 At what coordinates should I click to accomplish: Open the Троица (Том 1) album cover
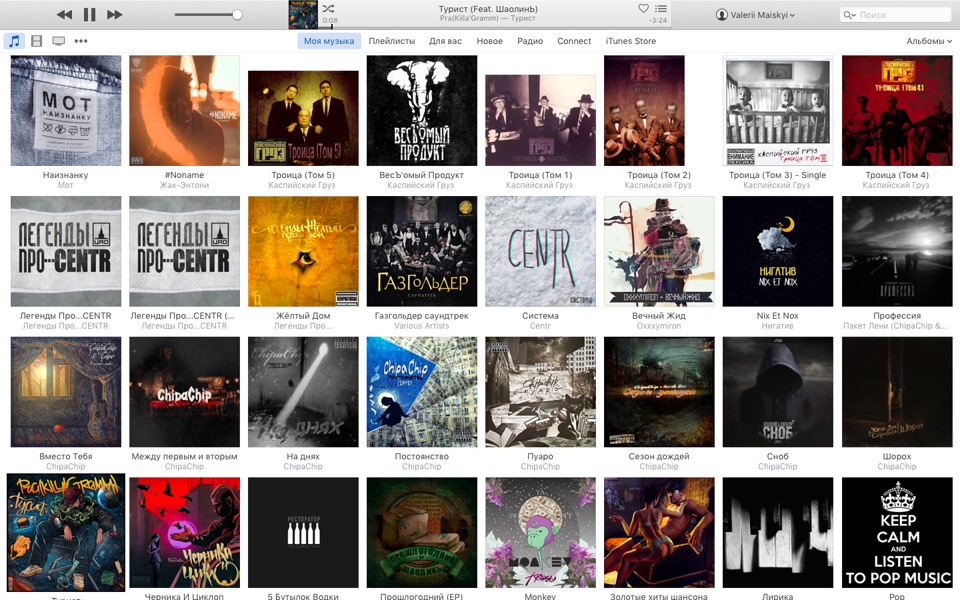click(x=540, y=120)
